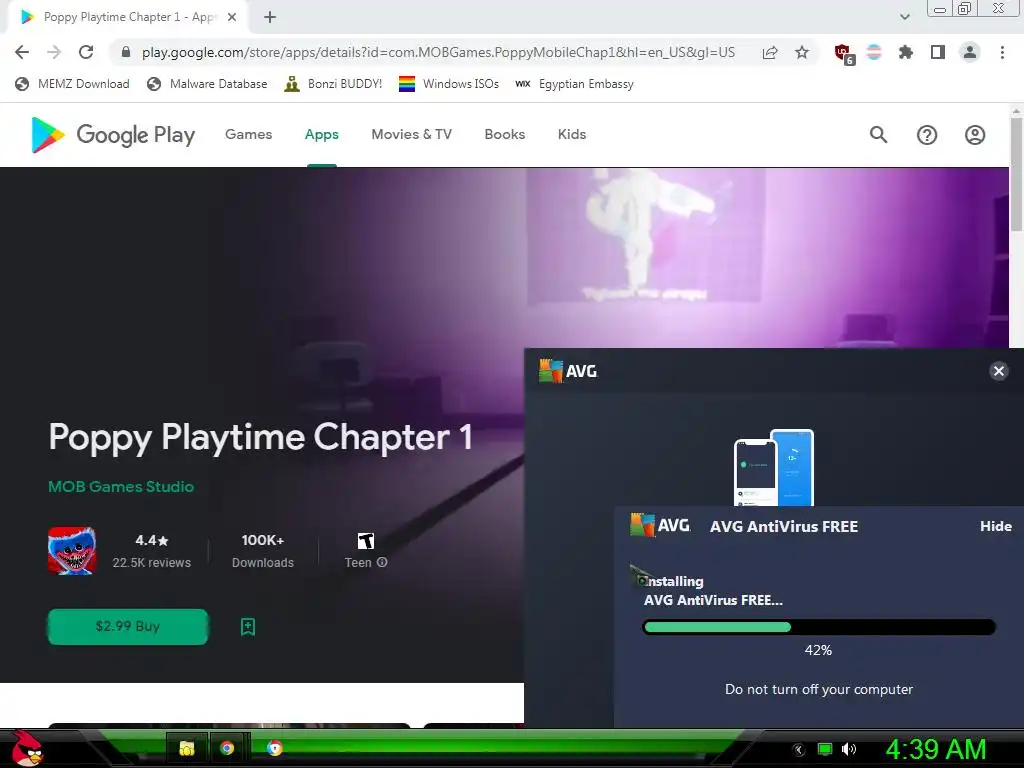Show Teen rating info circle
The image size is (1024, 768).
pyautogui.click(x=382, y=562)
